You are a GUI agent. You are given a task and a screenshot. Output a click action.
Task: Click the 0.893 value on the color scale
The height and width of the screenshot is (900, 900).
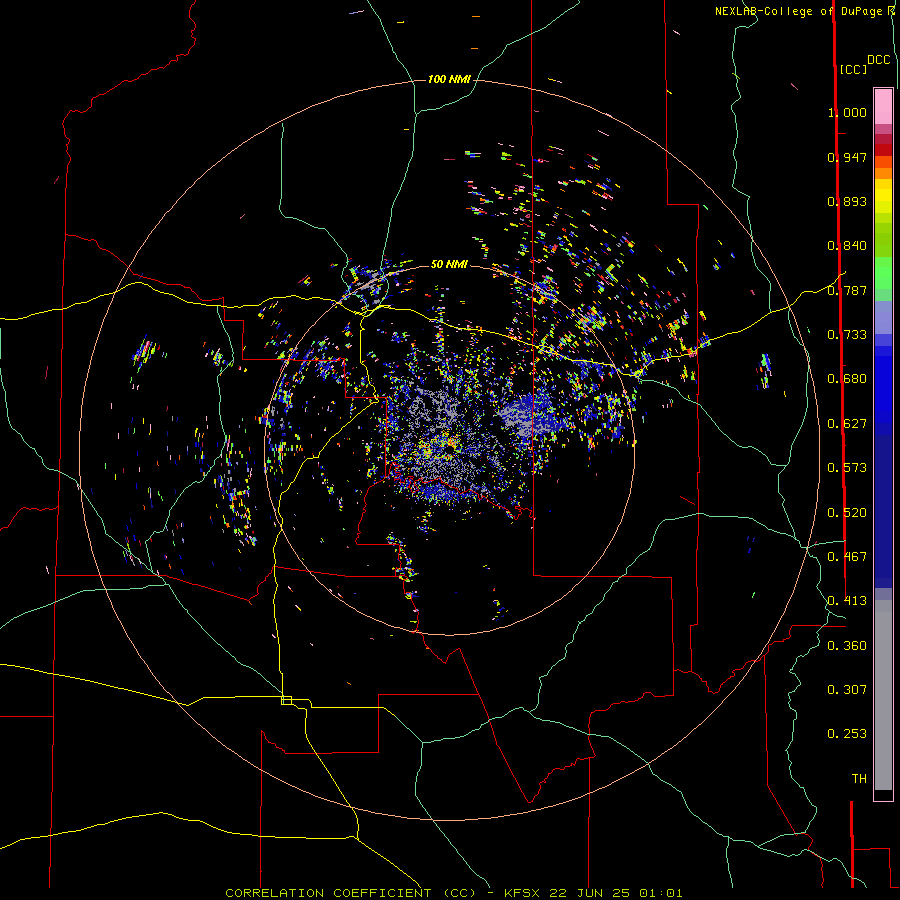click(847, 201)
